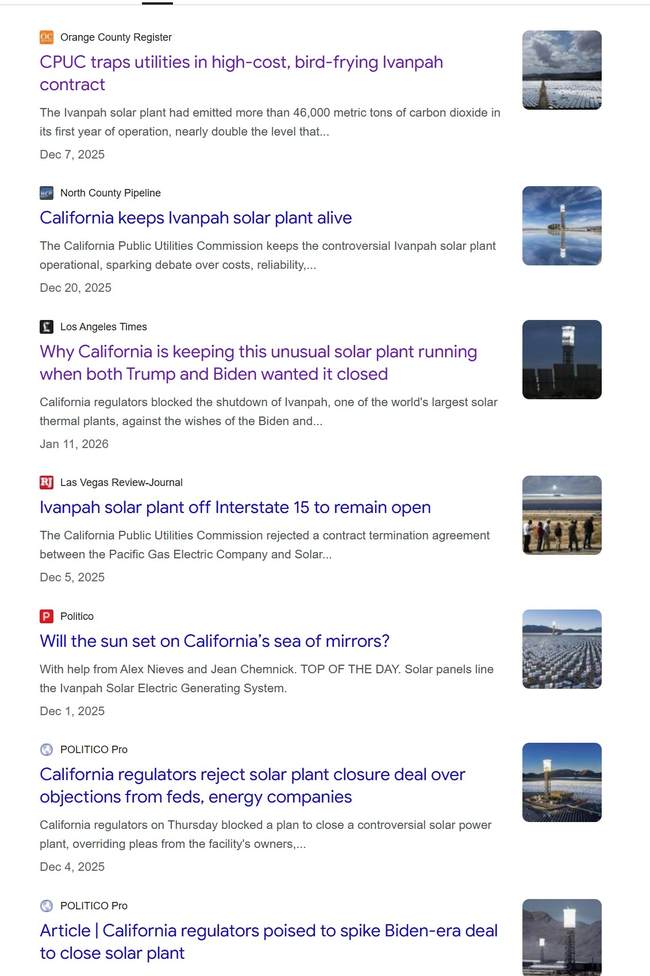650x976 pixels.
Task: Click the red Politico favicon
Action: [x=46, y=616]
